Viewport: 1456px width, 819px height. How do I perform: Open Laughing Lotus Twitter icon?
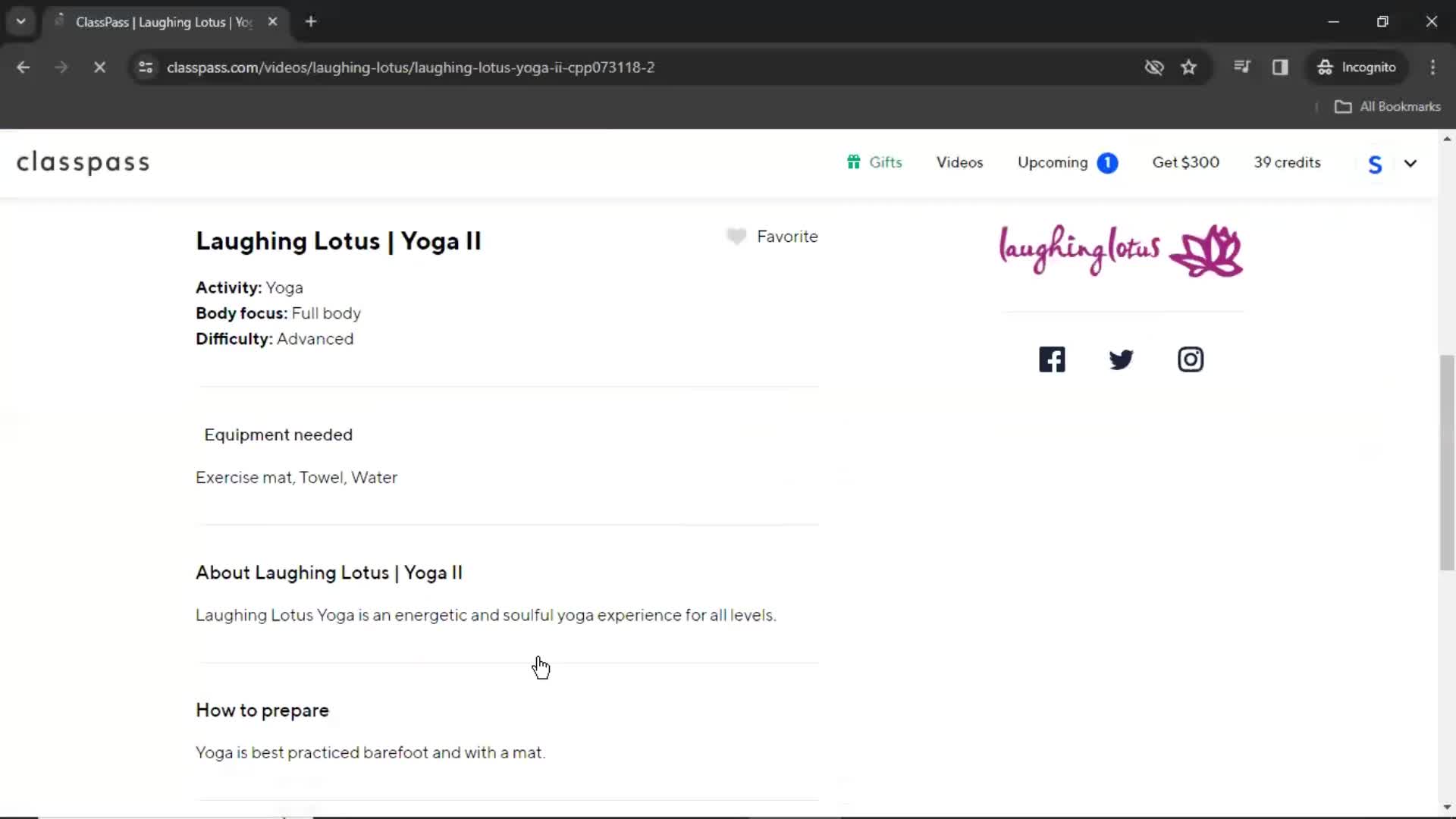tap(1121, 359)
